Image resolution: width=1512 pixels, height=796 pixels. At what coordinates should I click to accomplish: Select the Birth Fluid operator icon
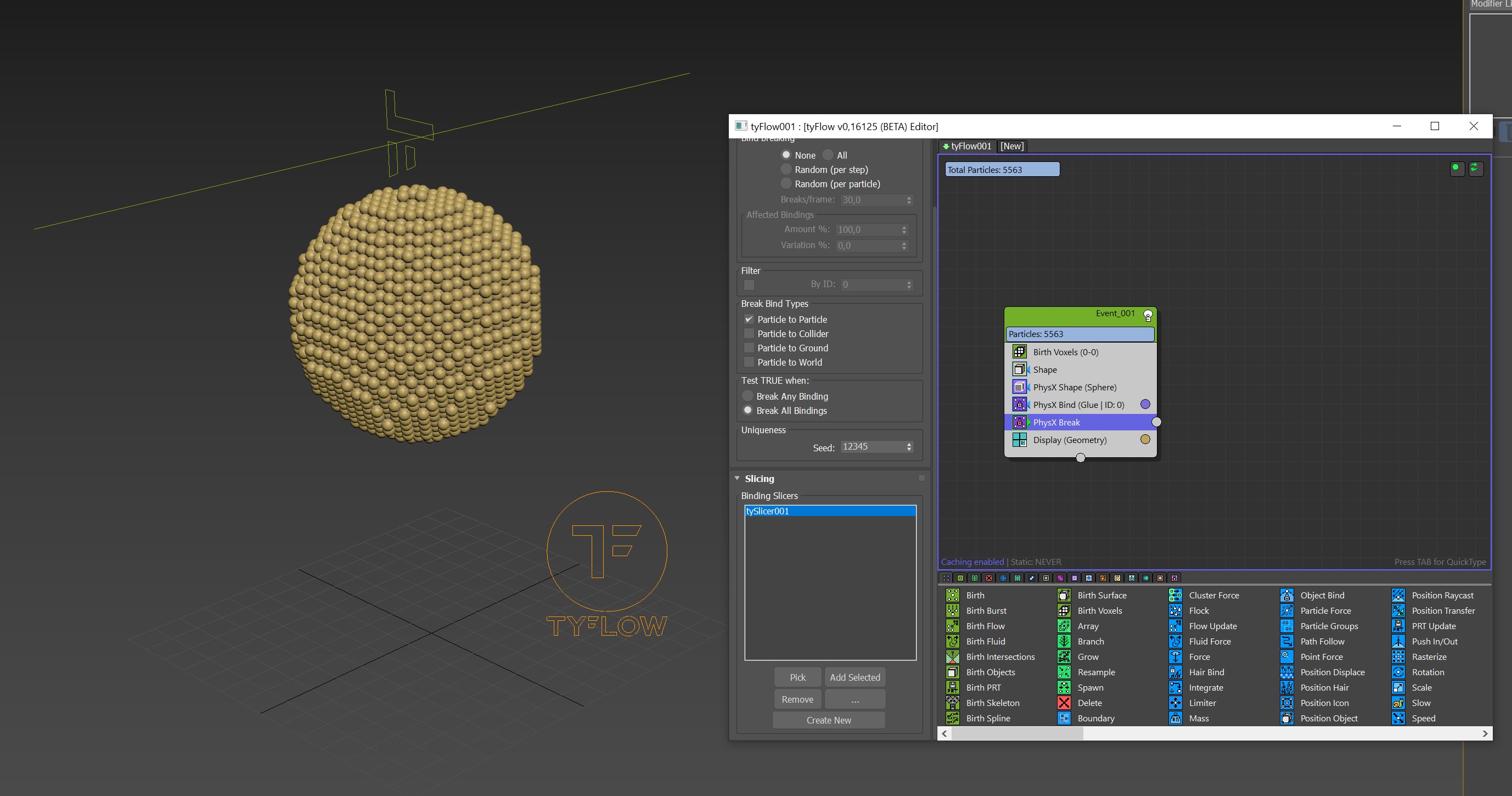pyautogui.click(x=953, y=641)
